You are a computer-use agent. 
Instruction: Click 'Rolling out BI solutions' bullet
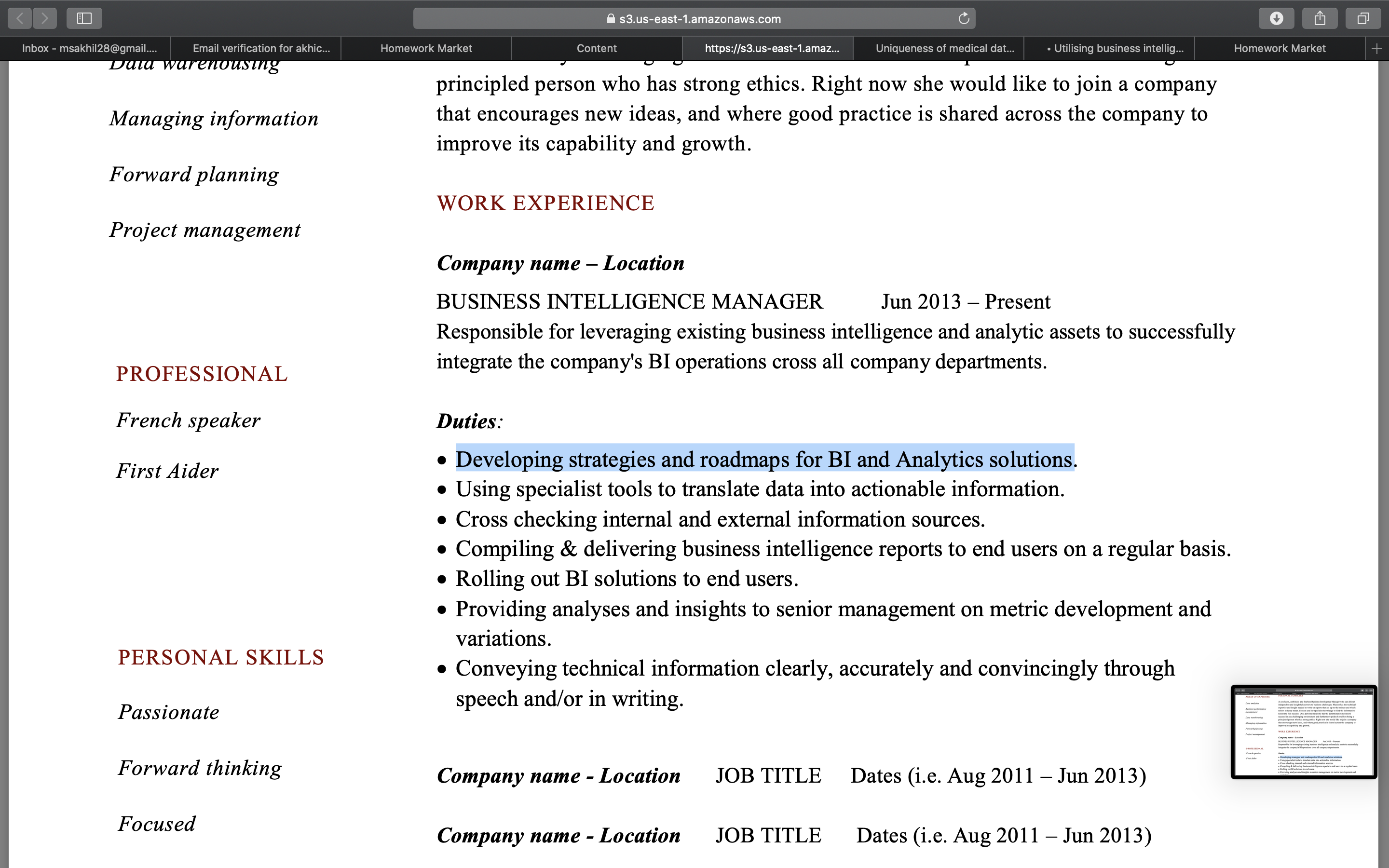pos(627,579)
